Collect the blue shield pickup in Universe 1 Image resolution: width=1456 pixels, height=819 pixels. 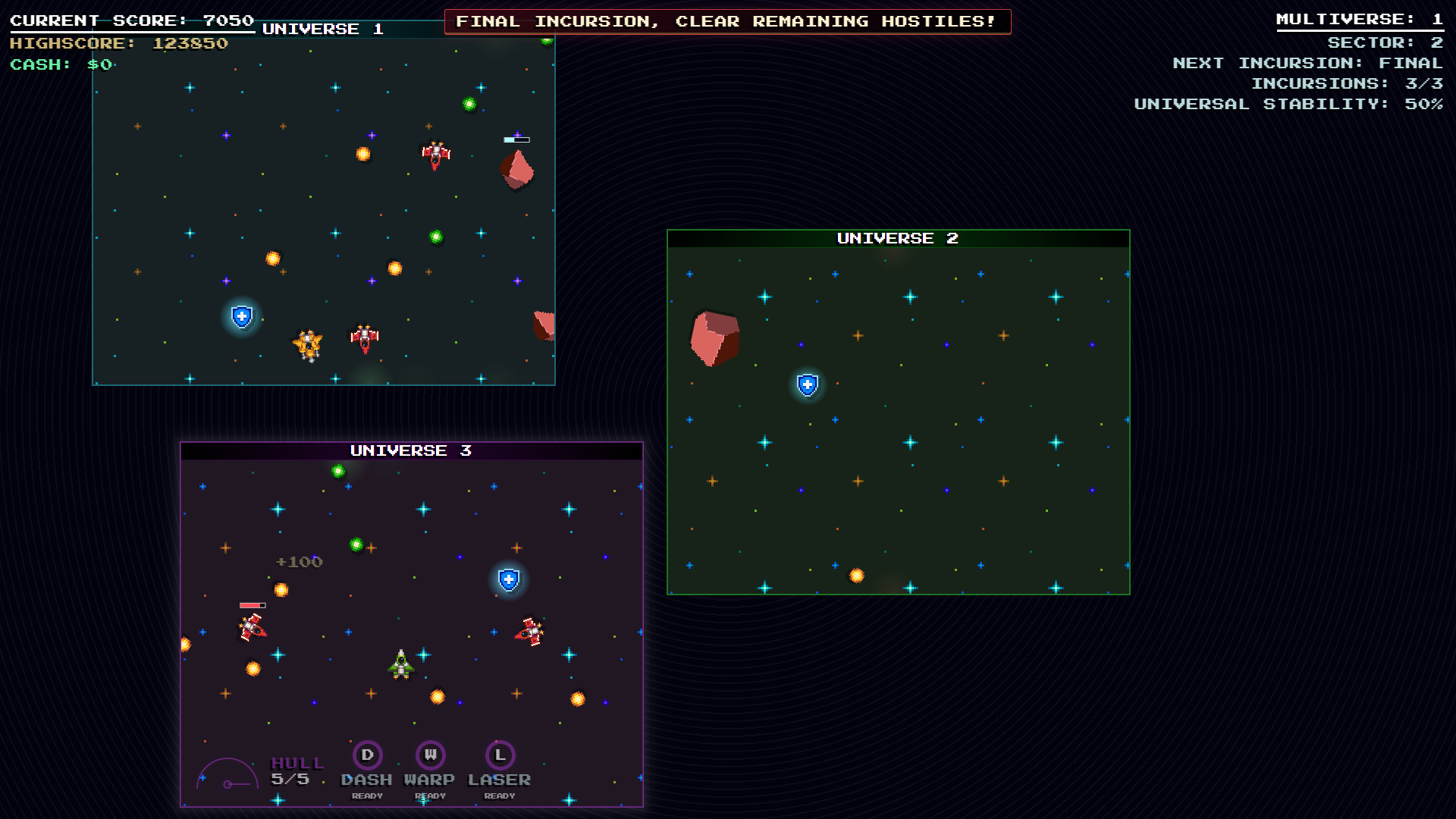242,316
